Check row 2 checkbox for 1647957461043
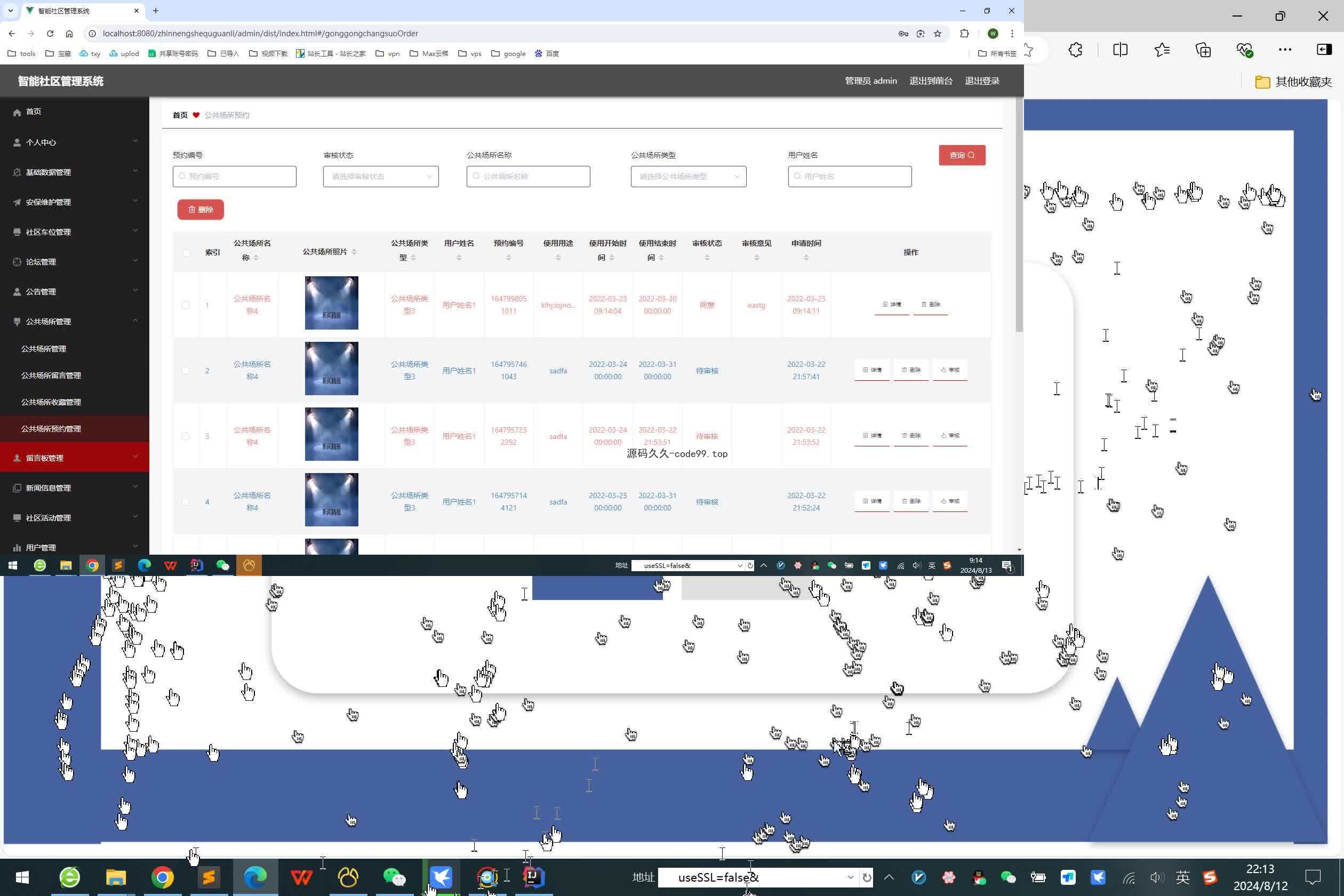 pyautogui.click(x=186, y=371)
